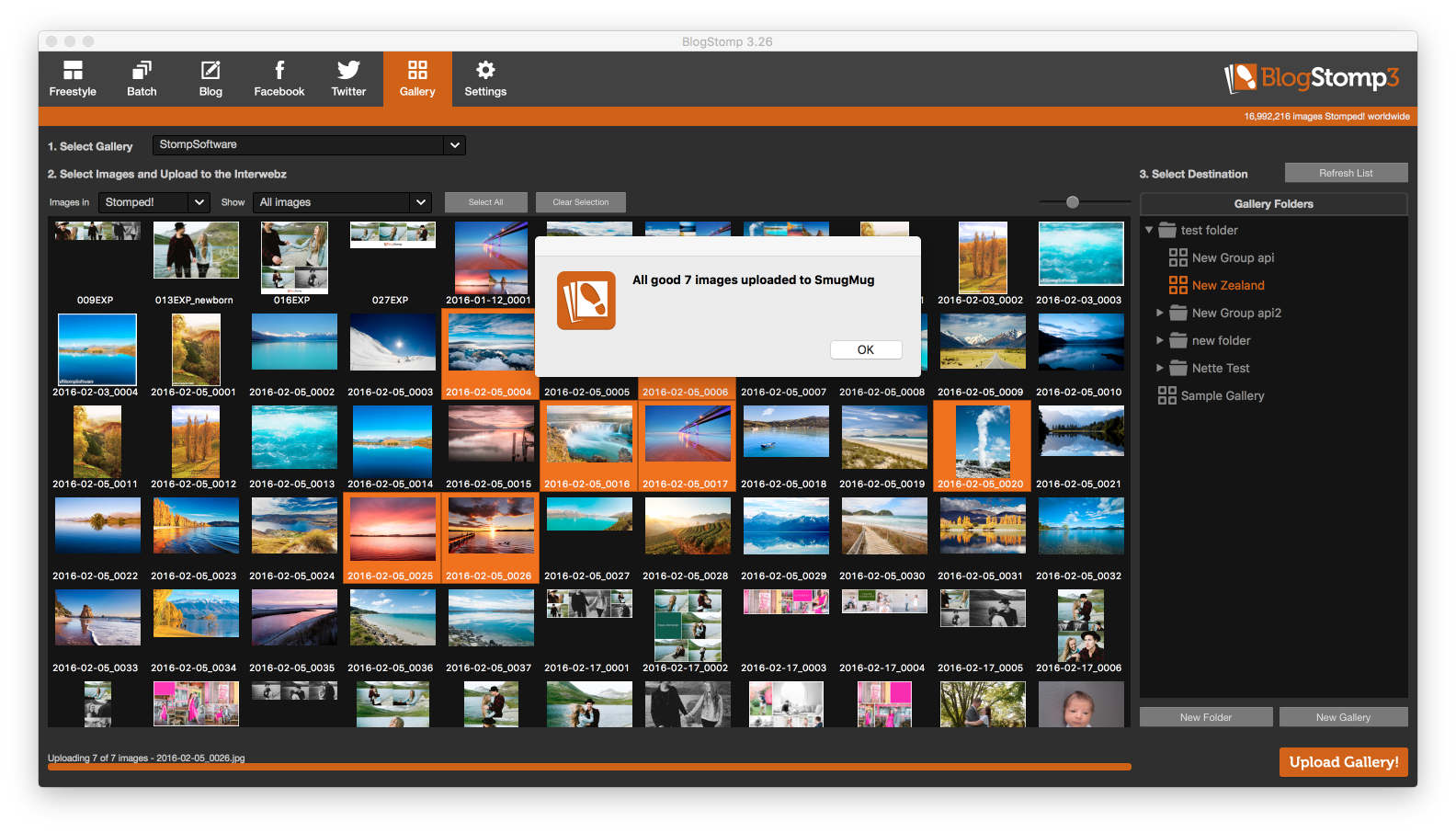The height and width of the screenshot is (833, 1456).
Task: Click the New Folder button
Action: tap(1206, 717)
